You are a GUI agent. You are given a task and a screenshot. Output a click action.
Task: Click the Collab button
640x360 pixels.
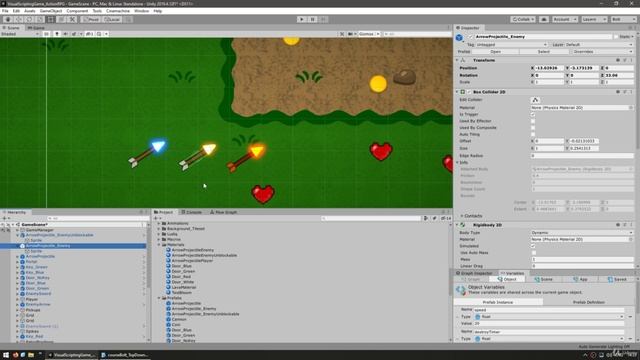(523, 19)
